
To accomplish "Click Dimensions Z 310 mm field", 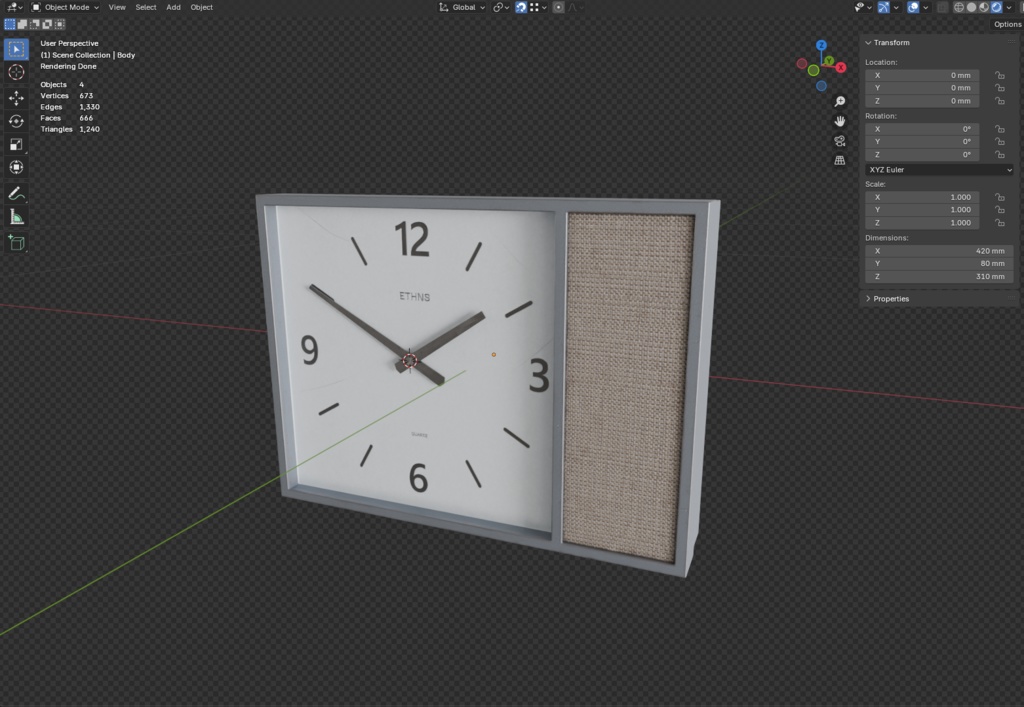I will pyautogui.click(x=939, y=277).
